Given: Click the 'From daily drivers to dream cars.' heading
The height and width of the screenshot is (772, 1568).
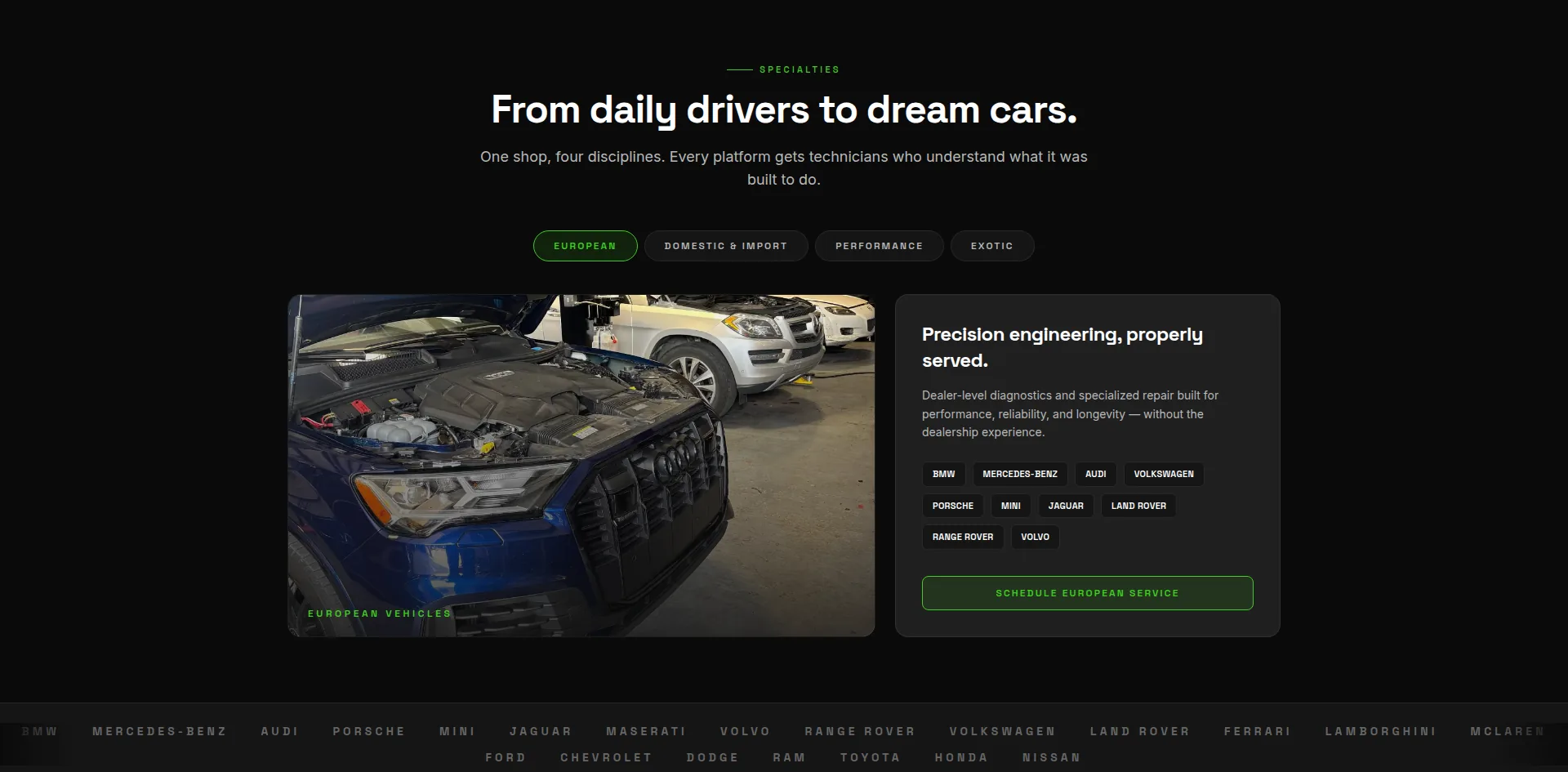Looking at the screenshot, I should coord(784,109).
